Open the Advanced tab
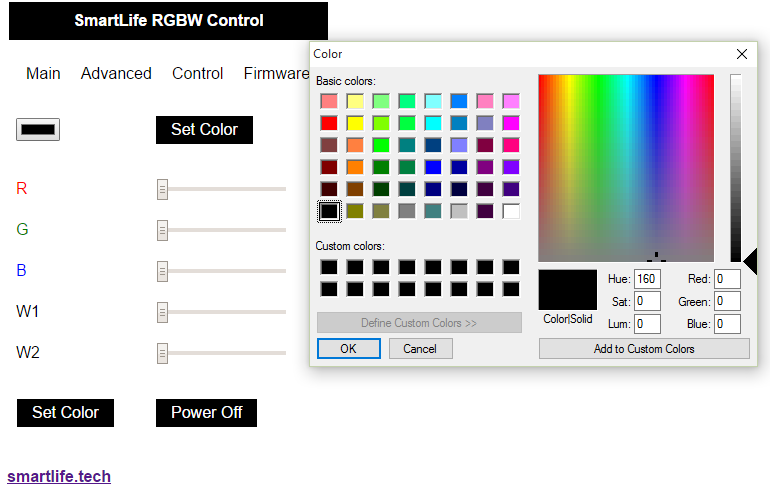The width and height of the screenshot is (770, 498). tap(116, 74)
